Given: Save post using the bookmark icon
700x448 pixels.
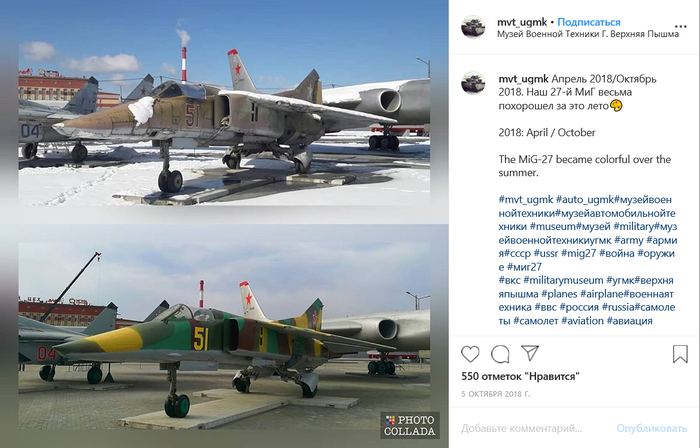Looking at the screenshot, I should click(x=680, y=354).
